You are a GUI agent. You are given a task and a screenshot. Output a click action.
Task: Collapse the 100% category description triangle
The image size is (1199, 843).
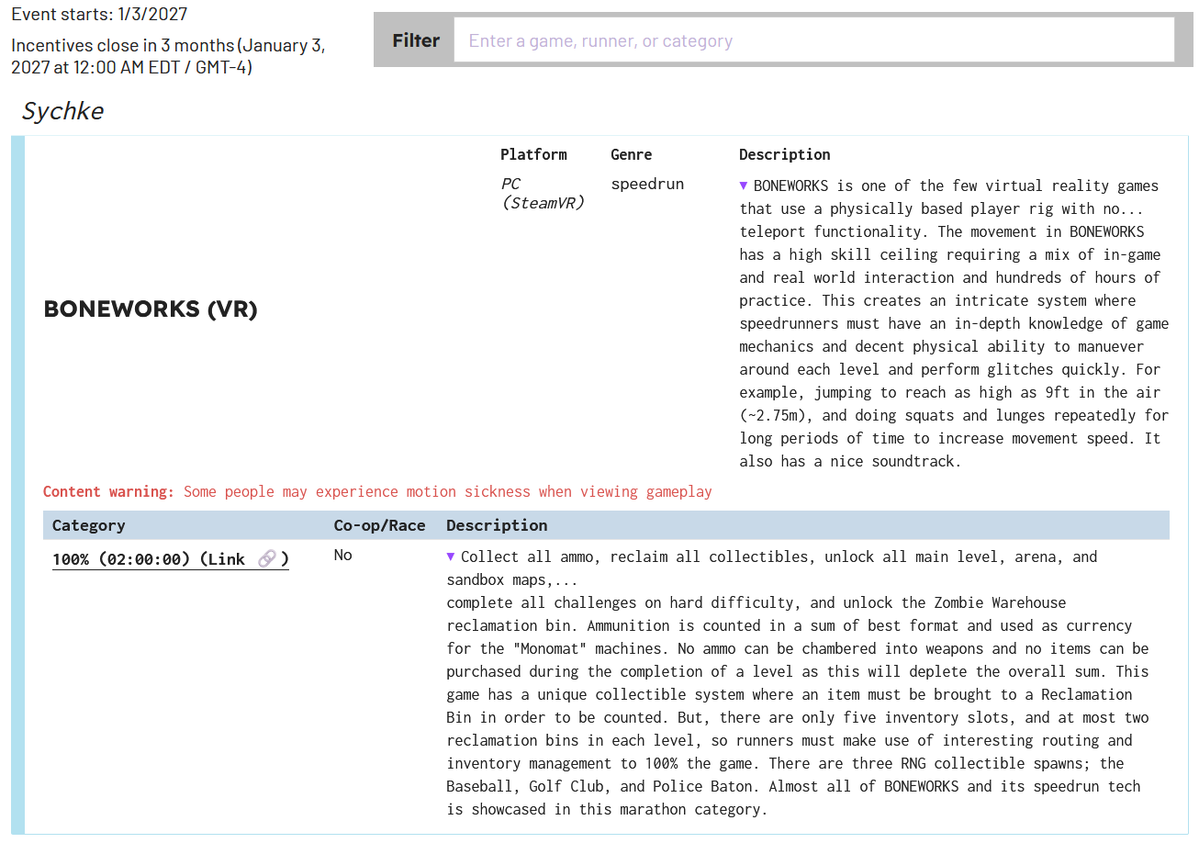(x=450, y=556)
